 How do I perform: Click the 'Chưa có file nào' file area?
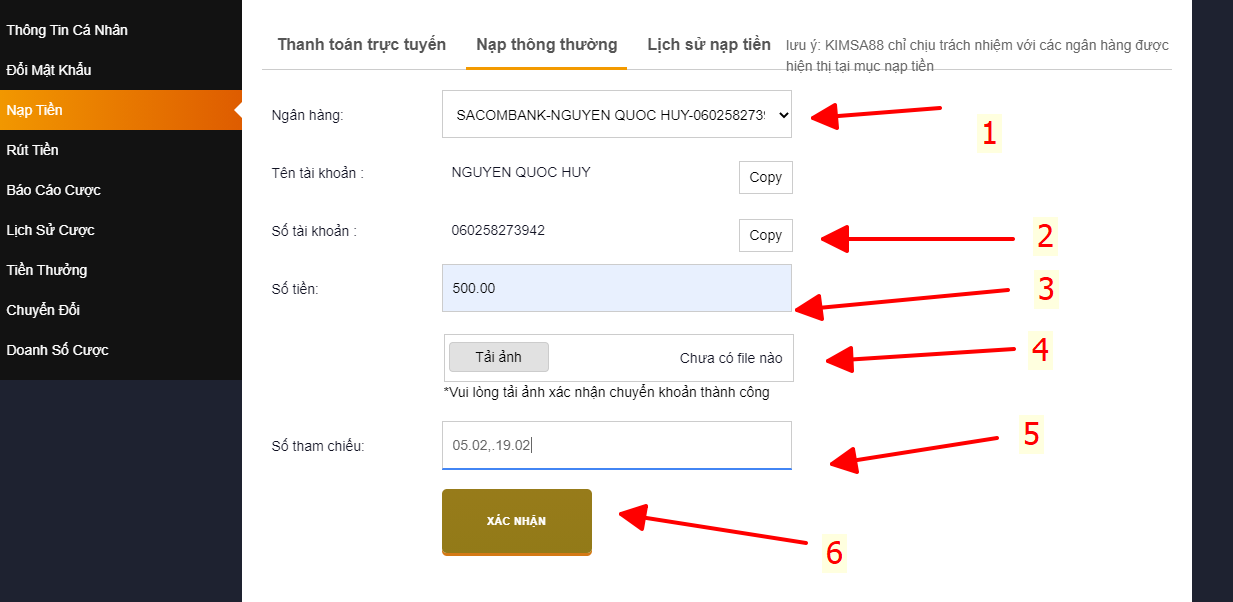coord(730,358)
